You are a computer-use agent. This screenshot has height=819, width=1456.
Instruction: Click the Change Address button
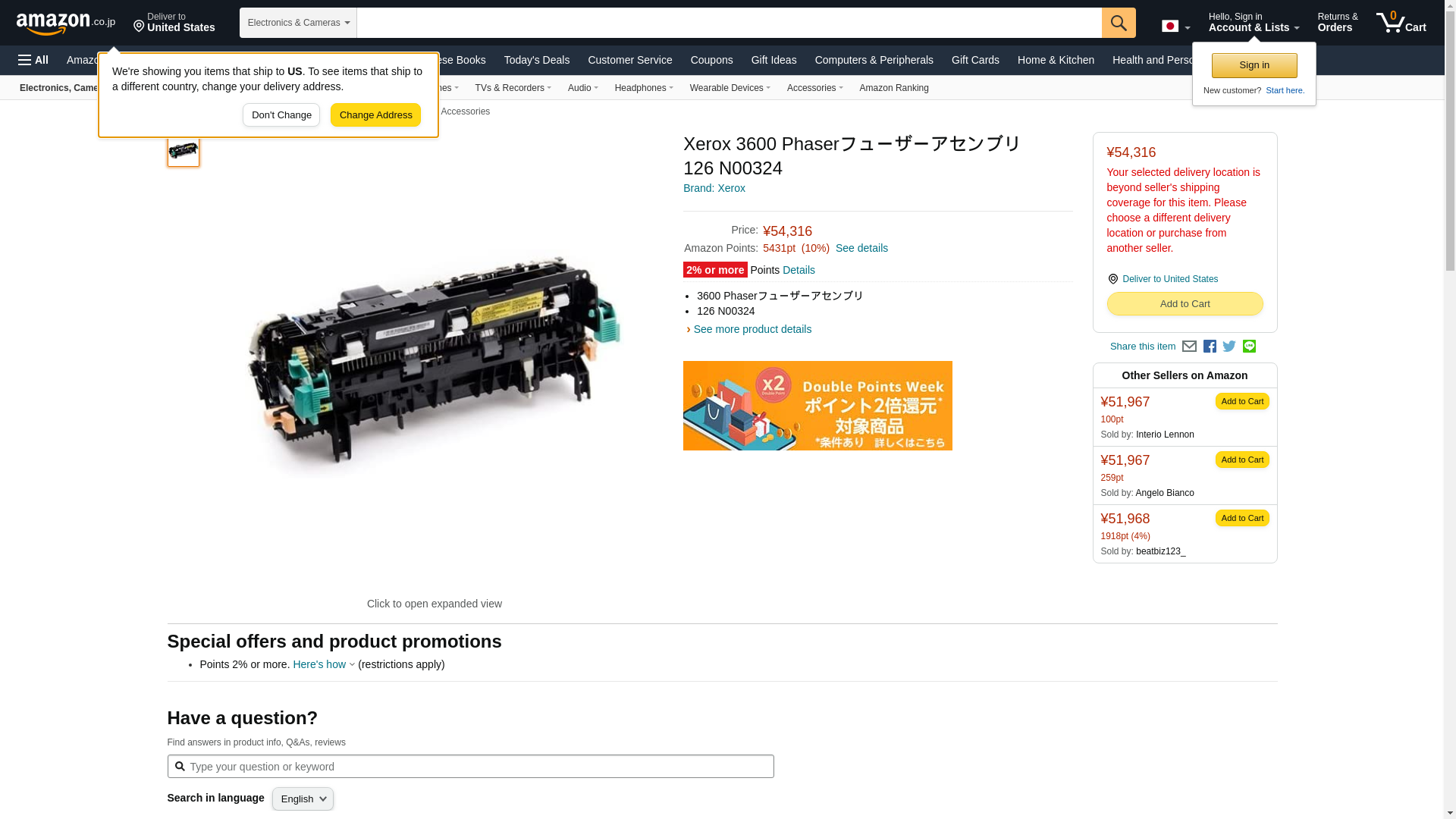pos(375,115)
